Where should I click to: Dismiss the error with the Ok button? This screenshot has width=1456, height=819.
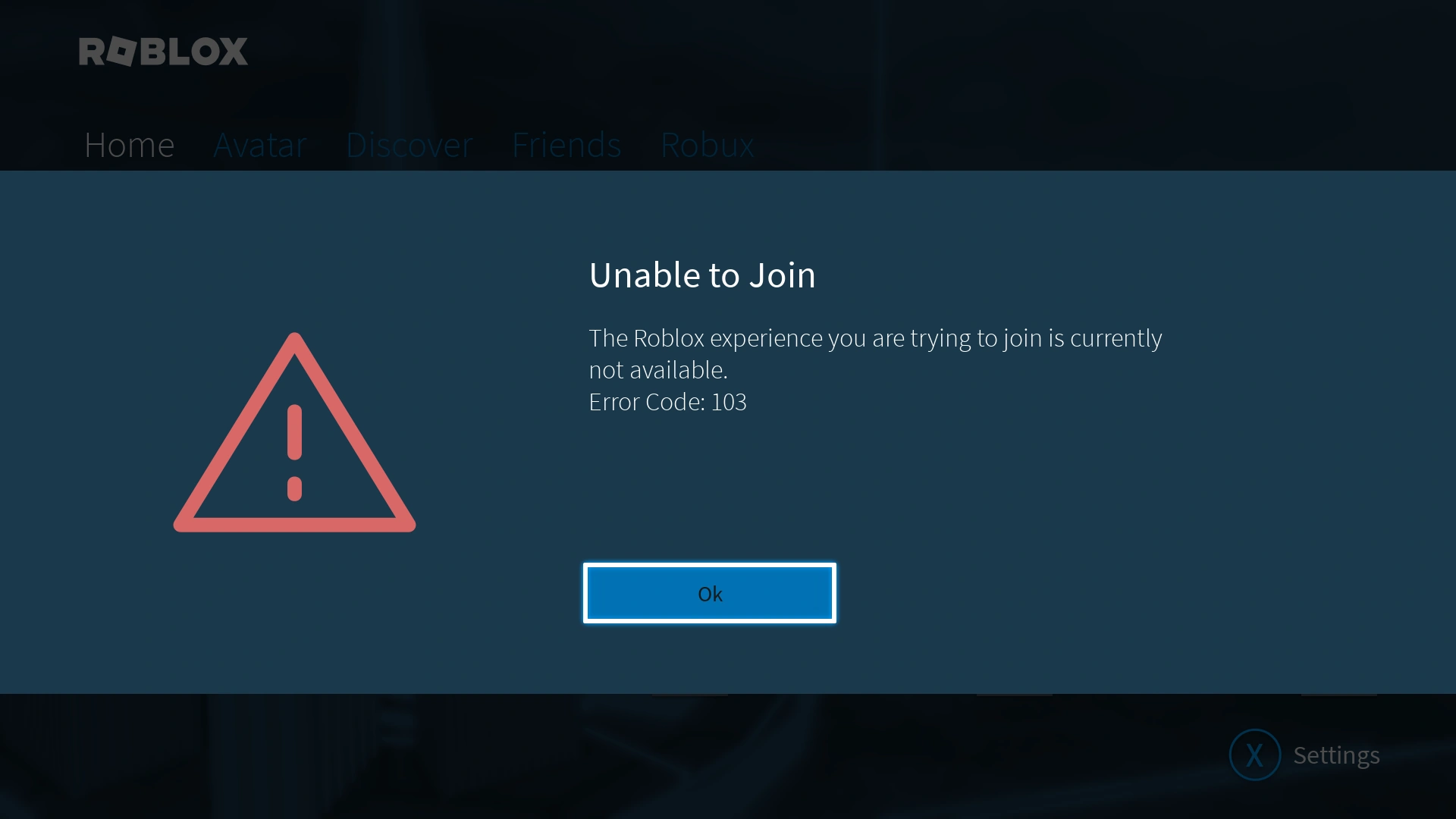(710, 593)
